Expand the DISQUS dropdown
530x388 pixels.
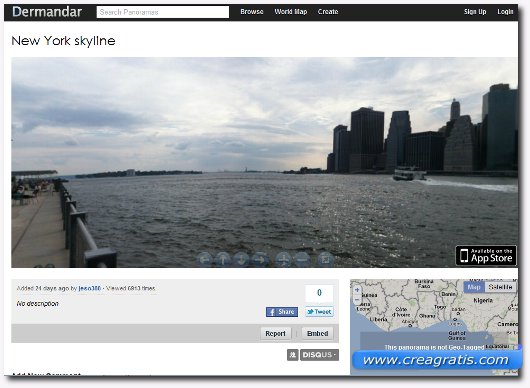point(319,355)
